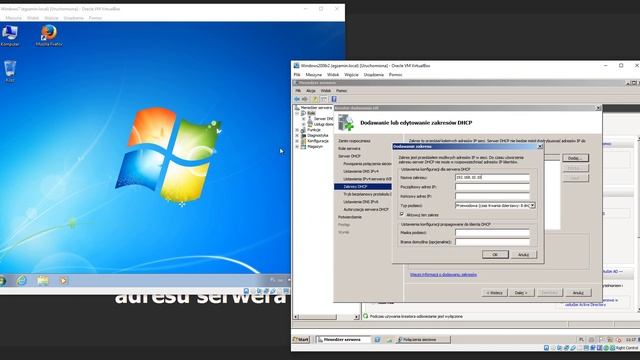
Task: Expand the Serwer DNS tree node
Action: coord(304,119)
